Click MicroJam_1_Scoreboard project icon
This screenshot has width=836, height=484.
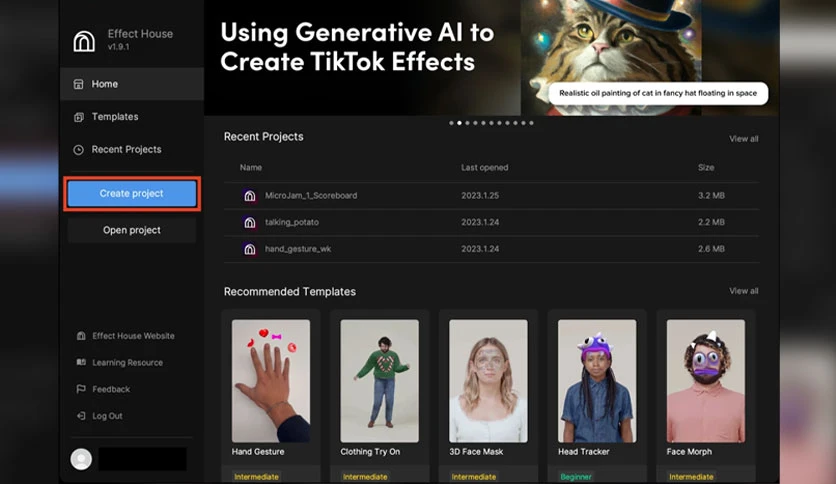point(250,196)
